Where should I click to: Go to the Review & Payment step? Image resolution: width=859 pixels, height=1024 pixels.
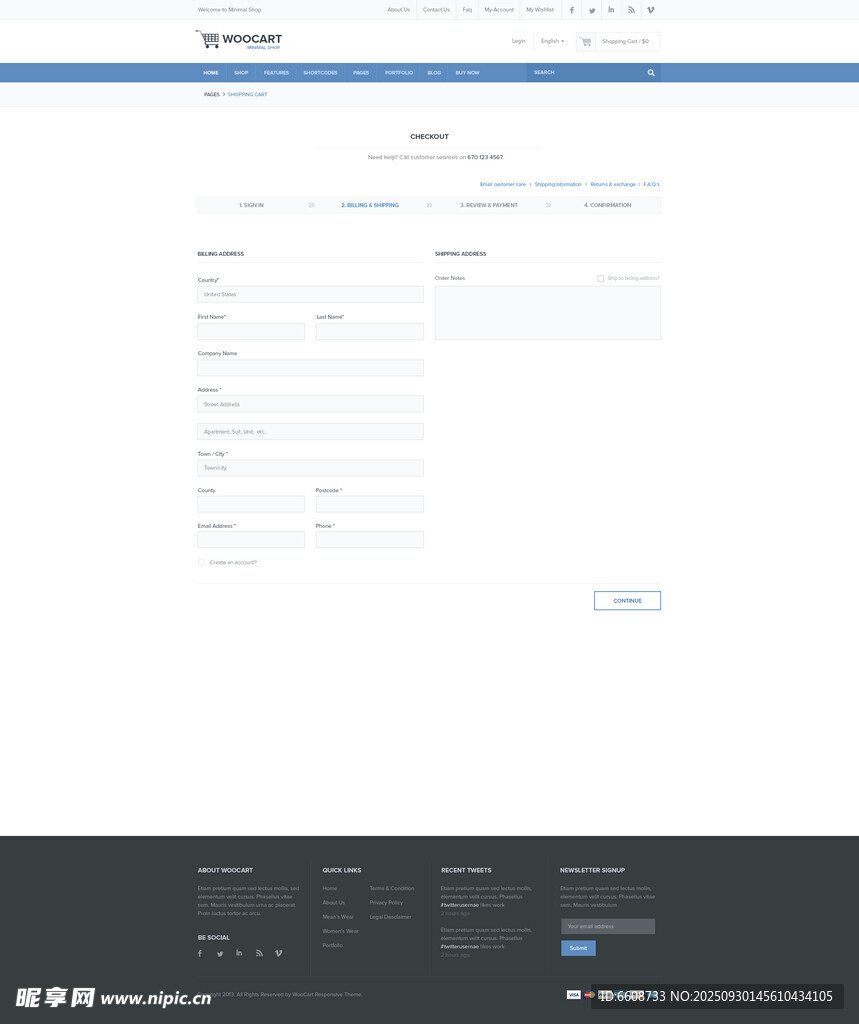pos(489,205)
